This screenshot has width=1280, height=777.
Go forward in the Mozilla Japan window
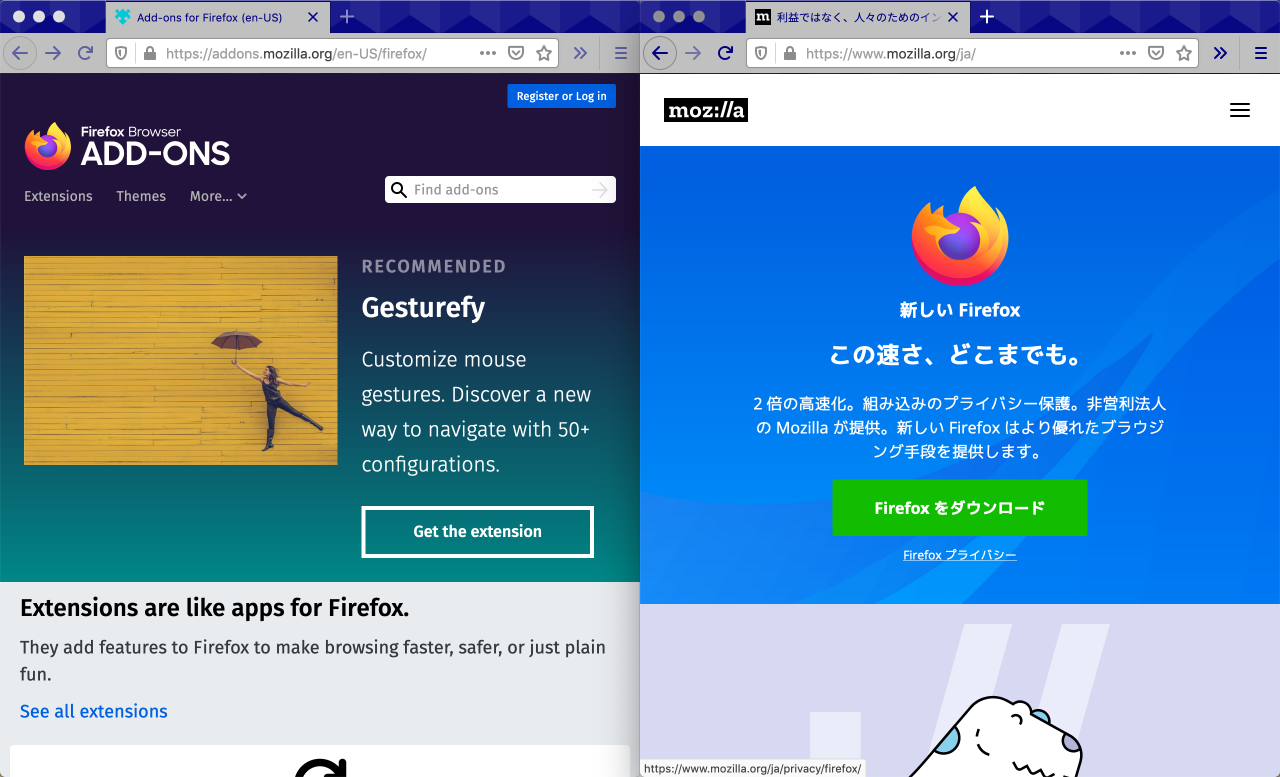693,53
